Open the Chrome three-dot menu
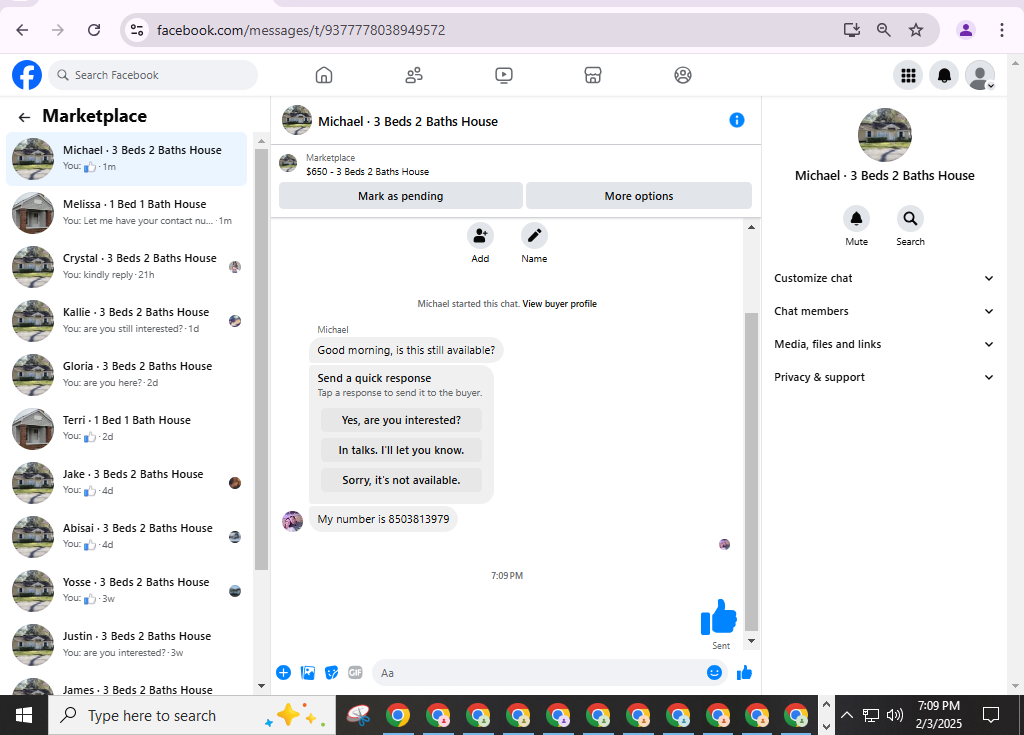 (x=1002, y=30)
